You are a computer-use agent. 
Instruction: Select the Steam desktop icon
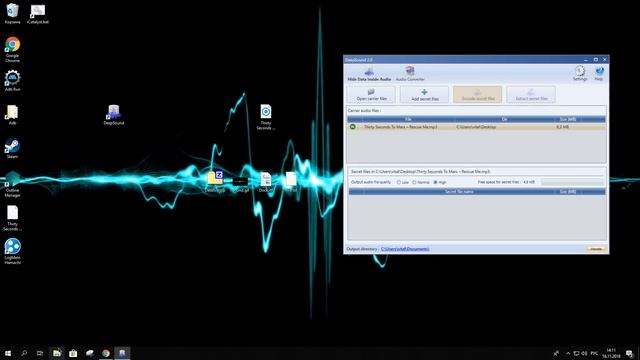click(x=12, y=148)
